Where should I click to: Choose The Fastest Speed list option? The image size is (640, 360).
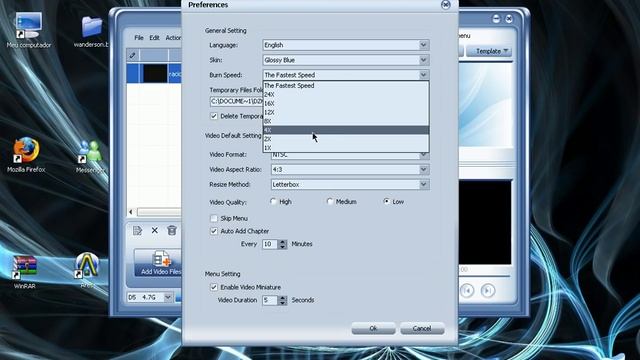pos(346,86)
